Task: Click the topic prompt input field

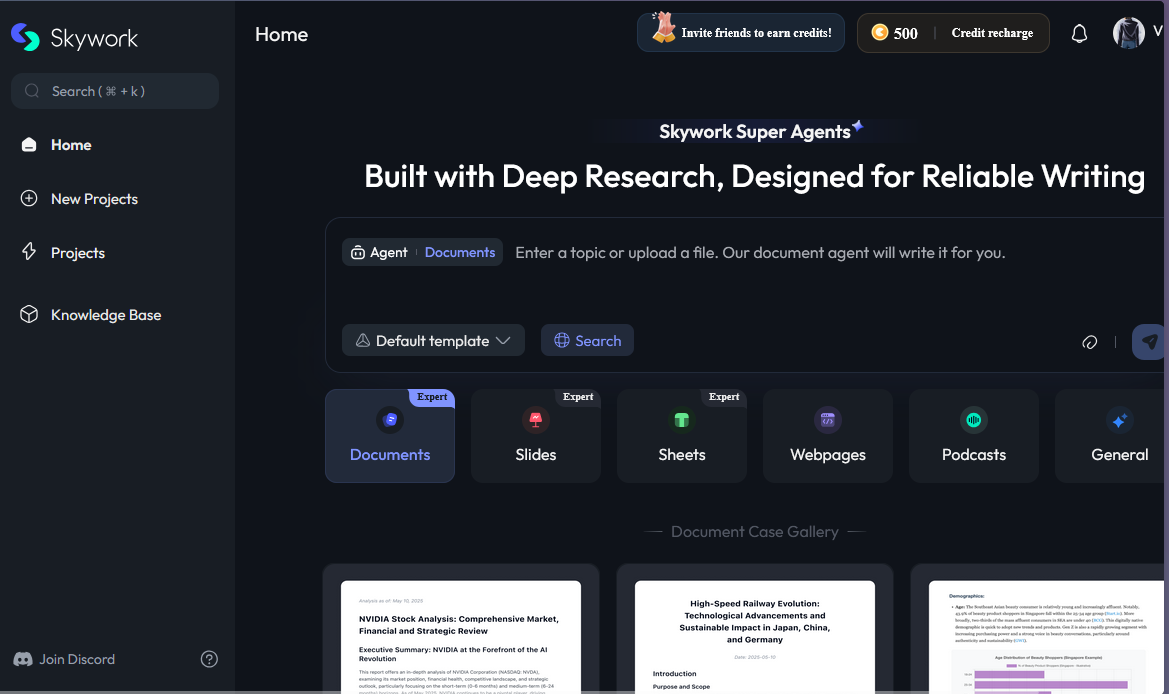Action: point(760,253)
